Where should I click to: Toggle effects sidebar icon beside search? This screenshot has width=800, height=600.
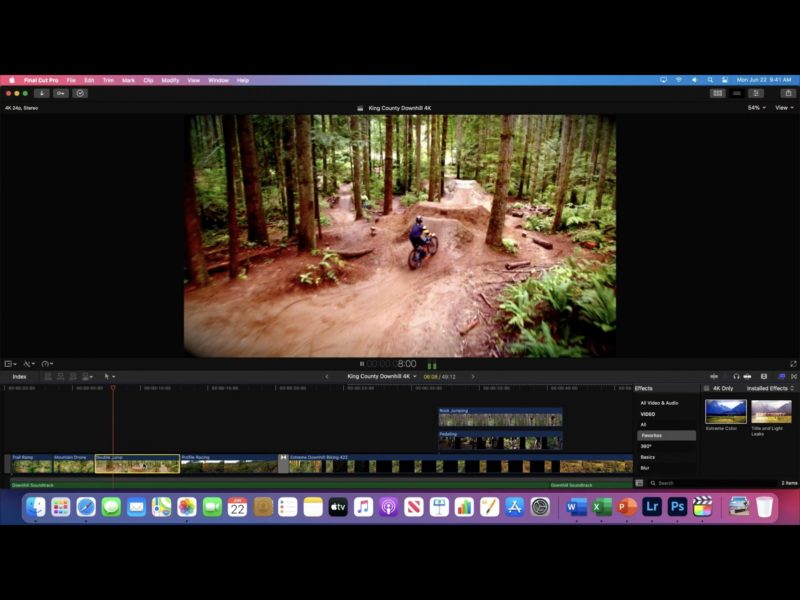(639, 483)
